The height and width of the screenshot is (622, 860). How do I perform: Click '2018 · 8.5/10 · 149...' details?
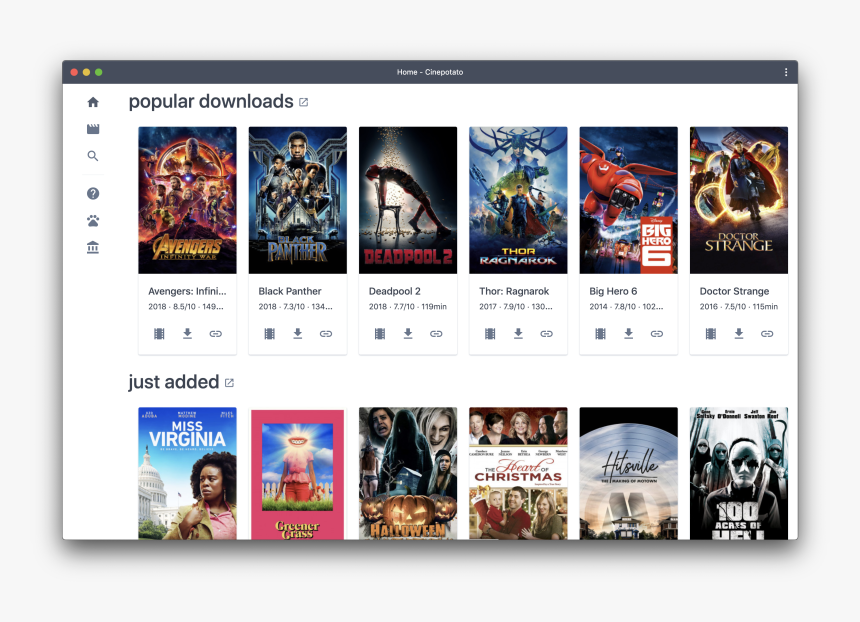(185, 307)
